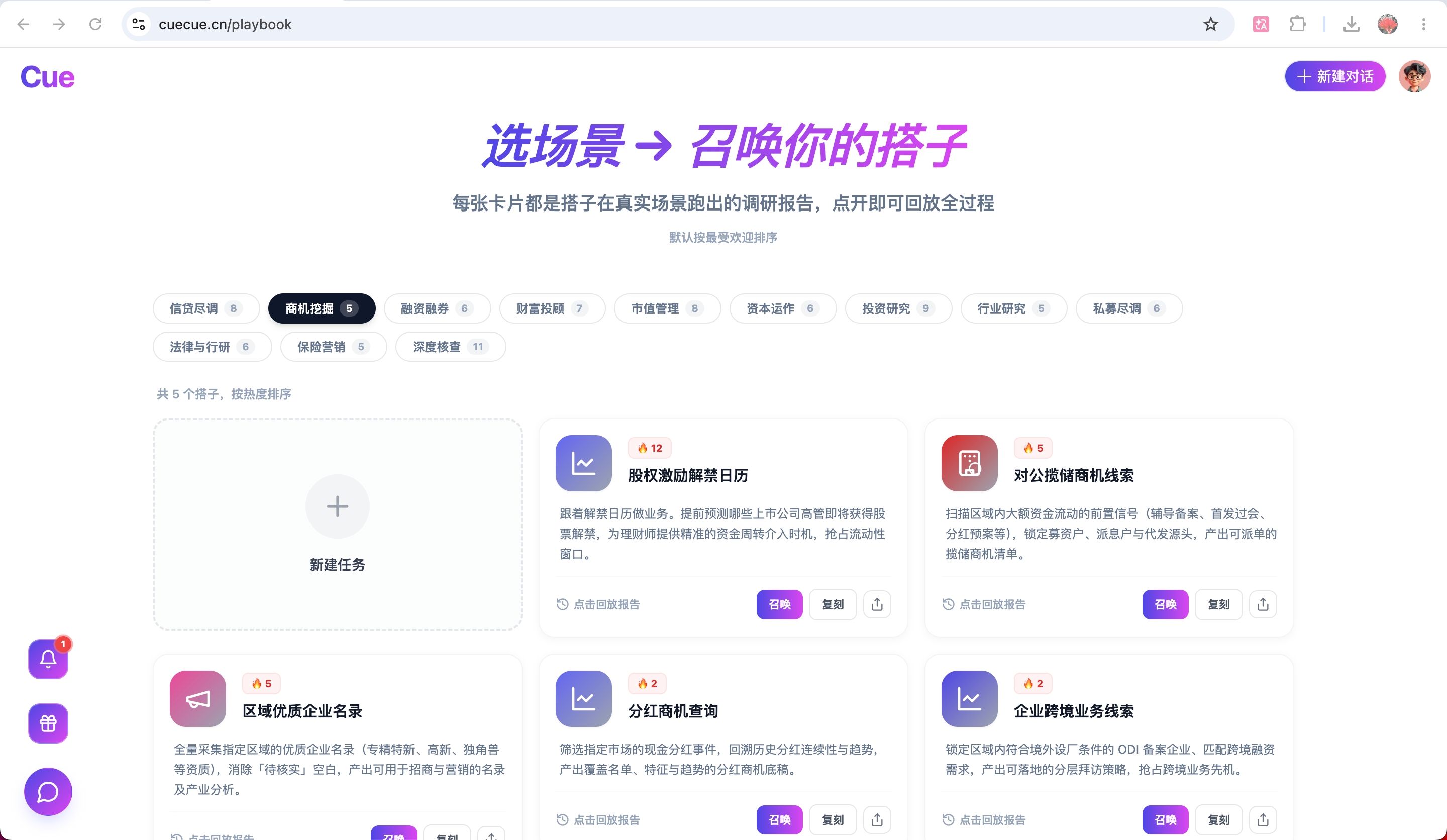Click the plus circle to create new task
This screenshot has height=840, width=1447.
[x=337, y=506]
